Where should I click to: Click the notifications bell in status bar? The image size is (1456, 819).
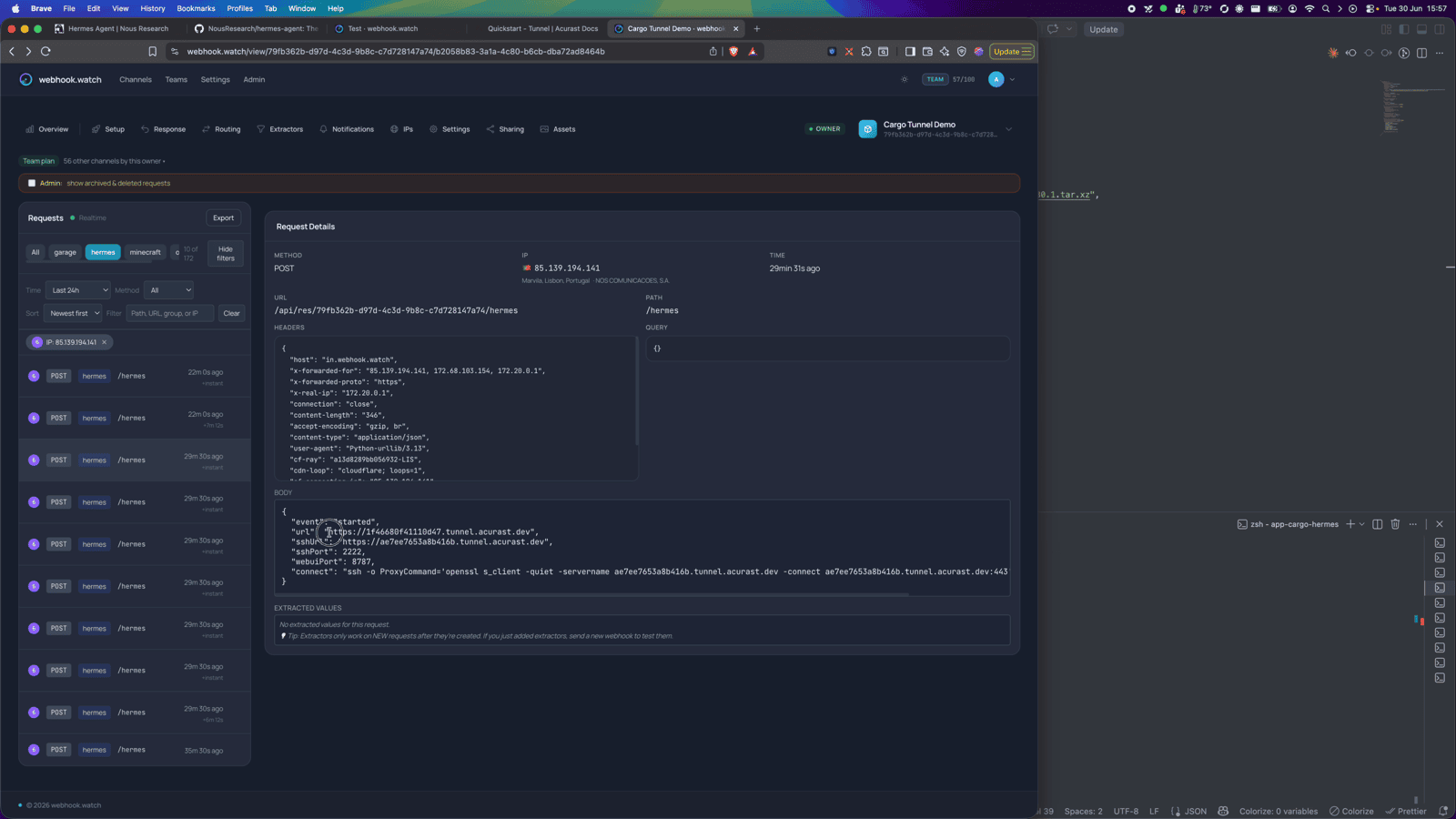[x=1443, y=811]
